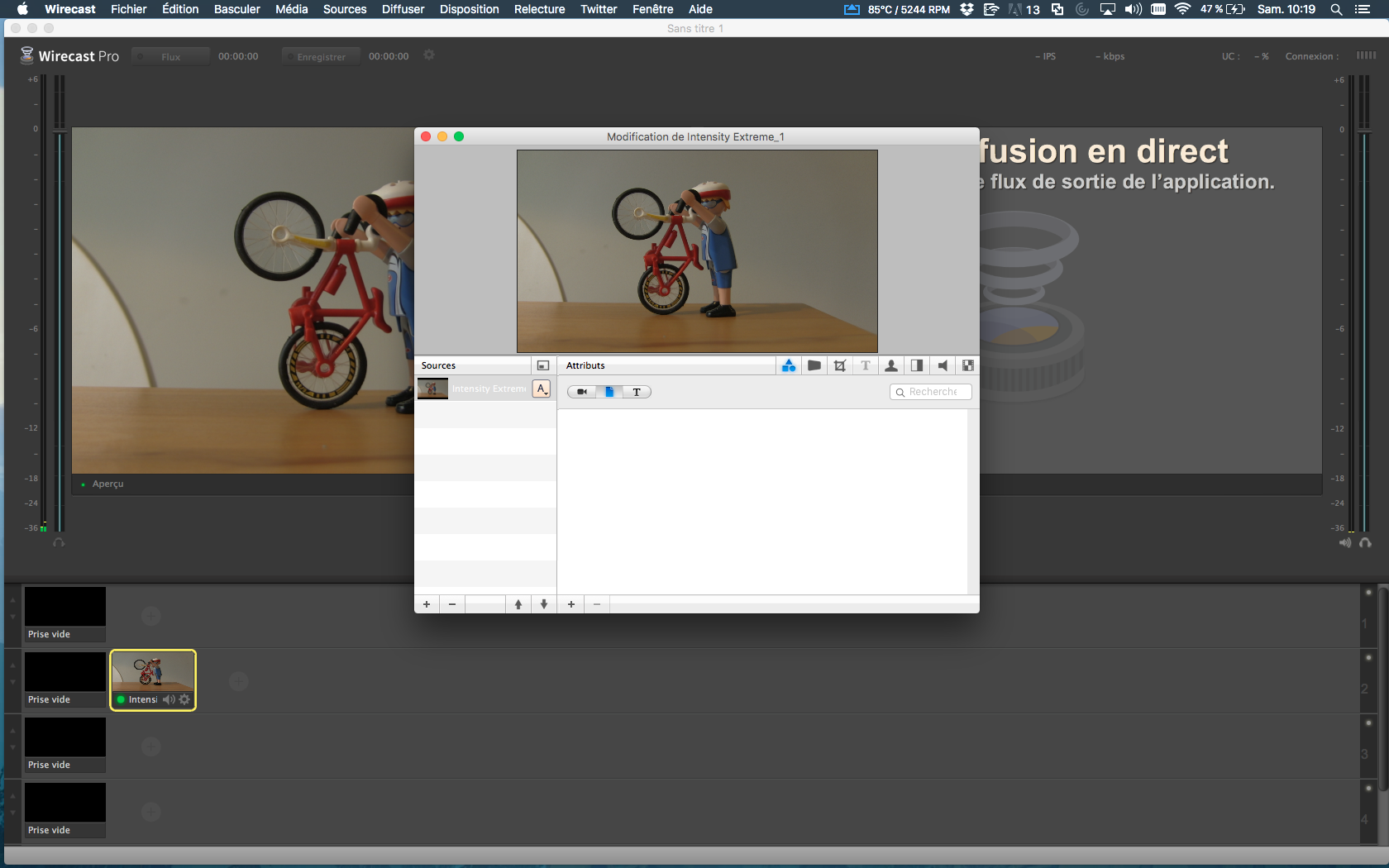Click the Enregistrer record button
Viewport: 1389px width, 868px height.
(x=321, y=56)
